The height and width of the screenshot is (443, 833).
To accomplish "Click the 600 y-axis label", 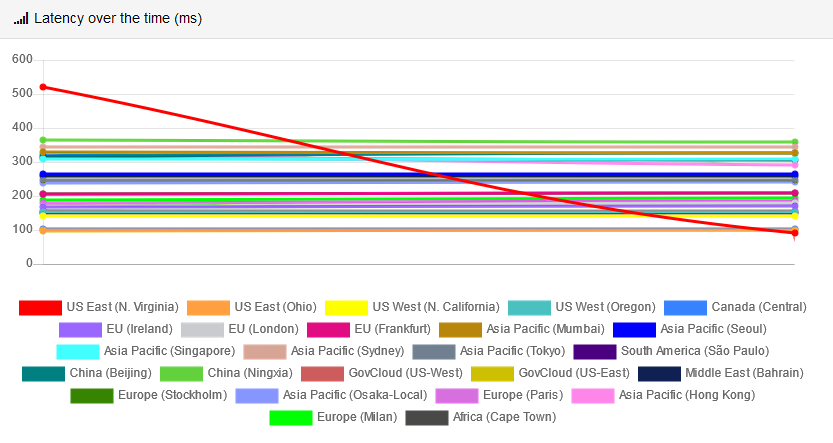I will click(22, 59).
